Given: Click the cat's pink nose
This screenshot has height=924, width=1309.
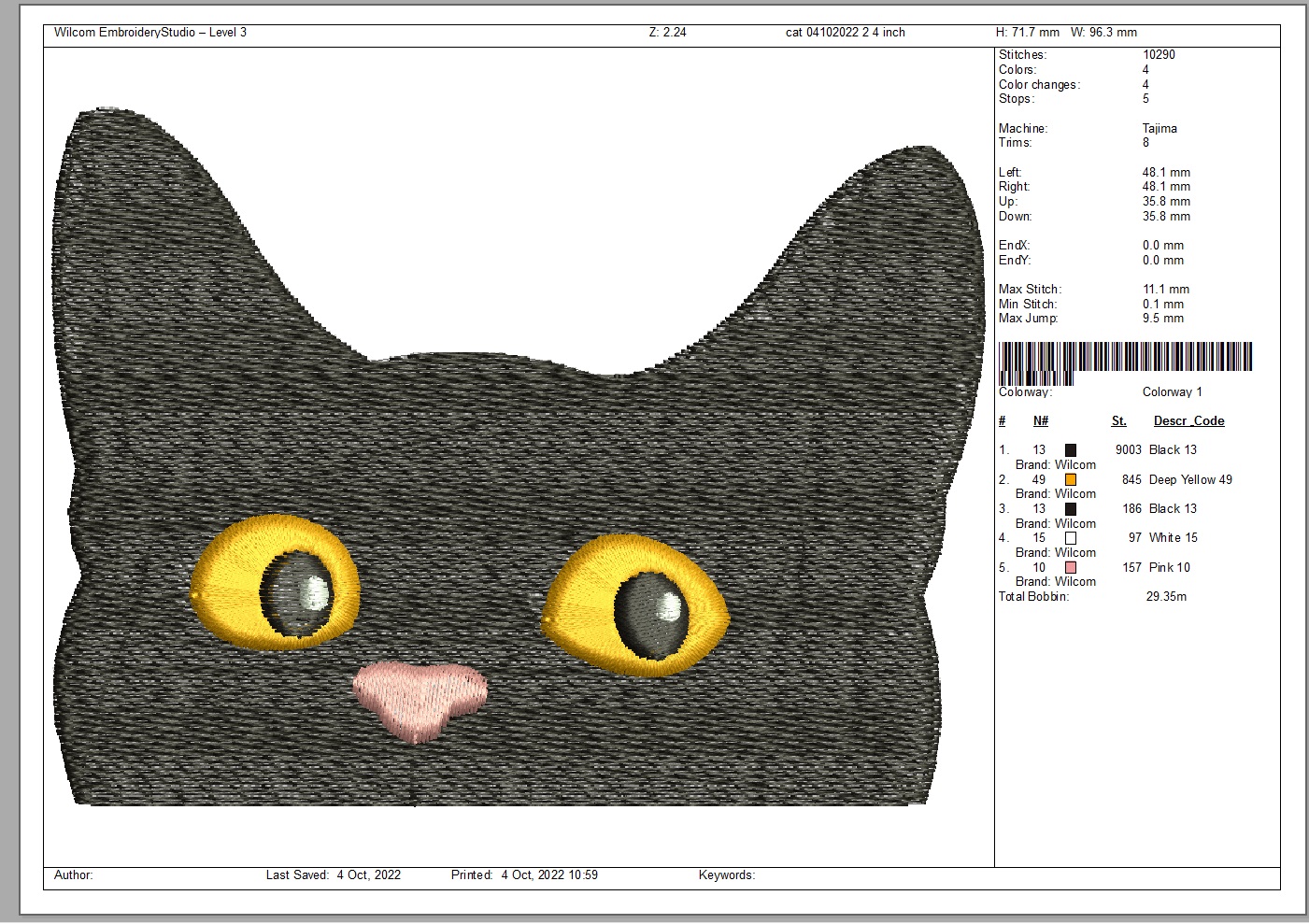Looking at the screenshot, I should [x=420, y=701].
